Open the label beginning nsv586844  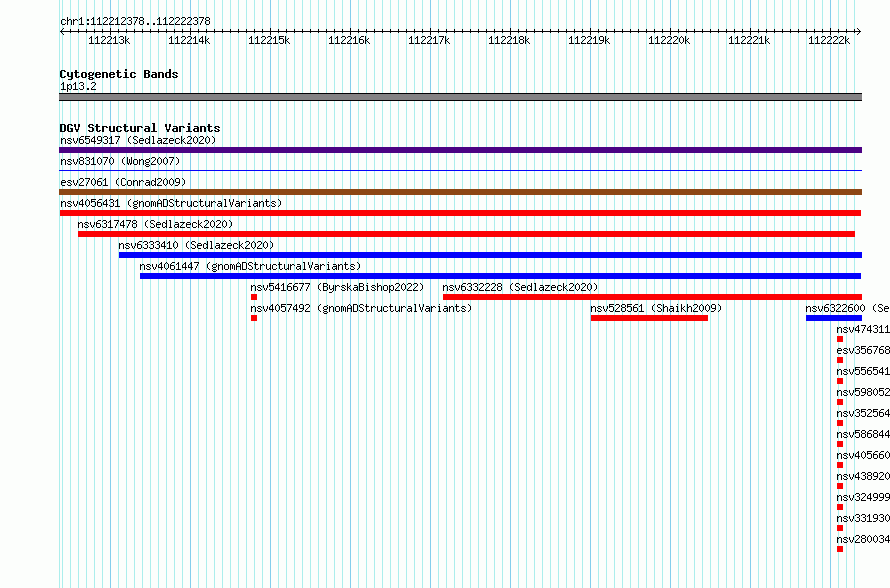click(x=863, y=434)
